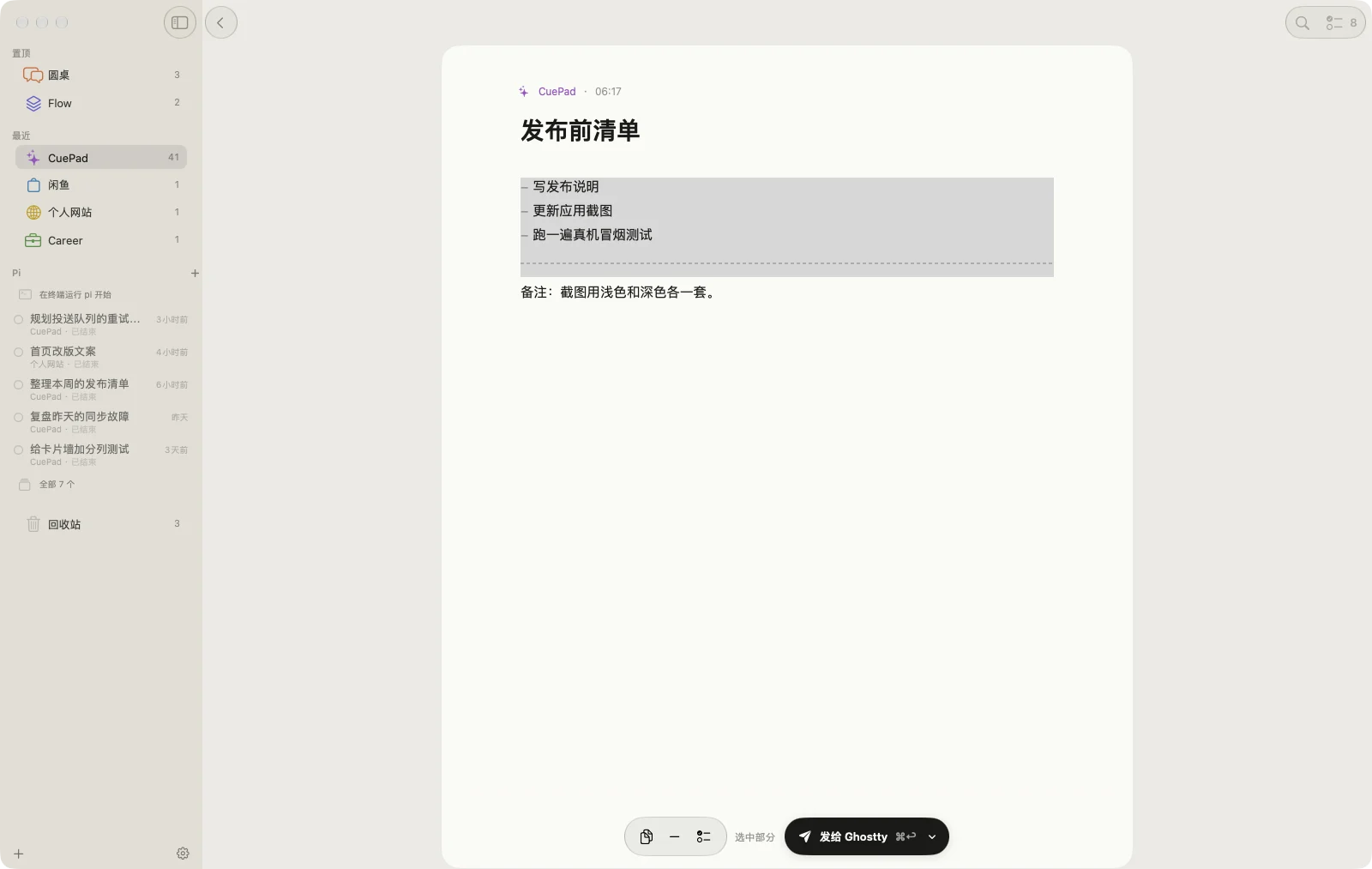Toggle the sidebar panel icon
Screen dimensions: 1372x869
click(180, 22)
